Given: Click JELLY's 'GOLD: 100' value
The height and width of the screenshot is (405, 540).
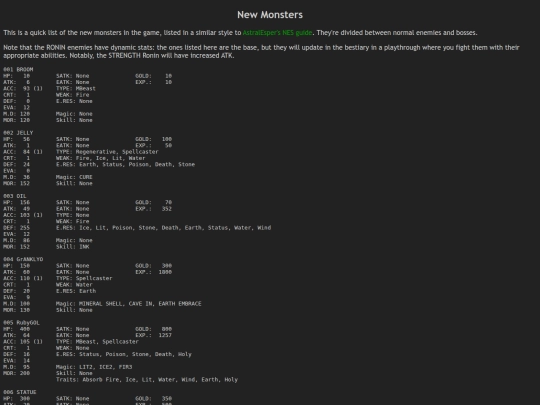Looking at the screenshot, I should point(154,139).
